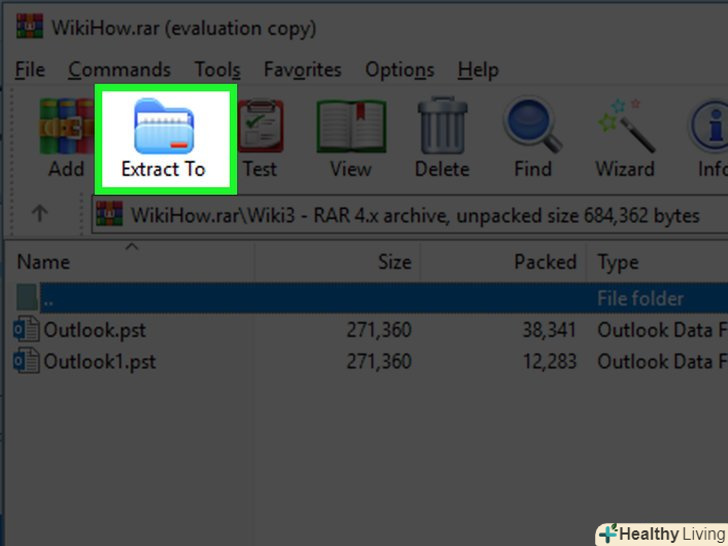Go up one level arrow
The image size is (728, 546).
(39, 214)
